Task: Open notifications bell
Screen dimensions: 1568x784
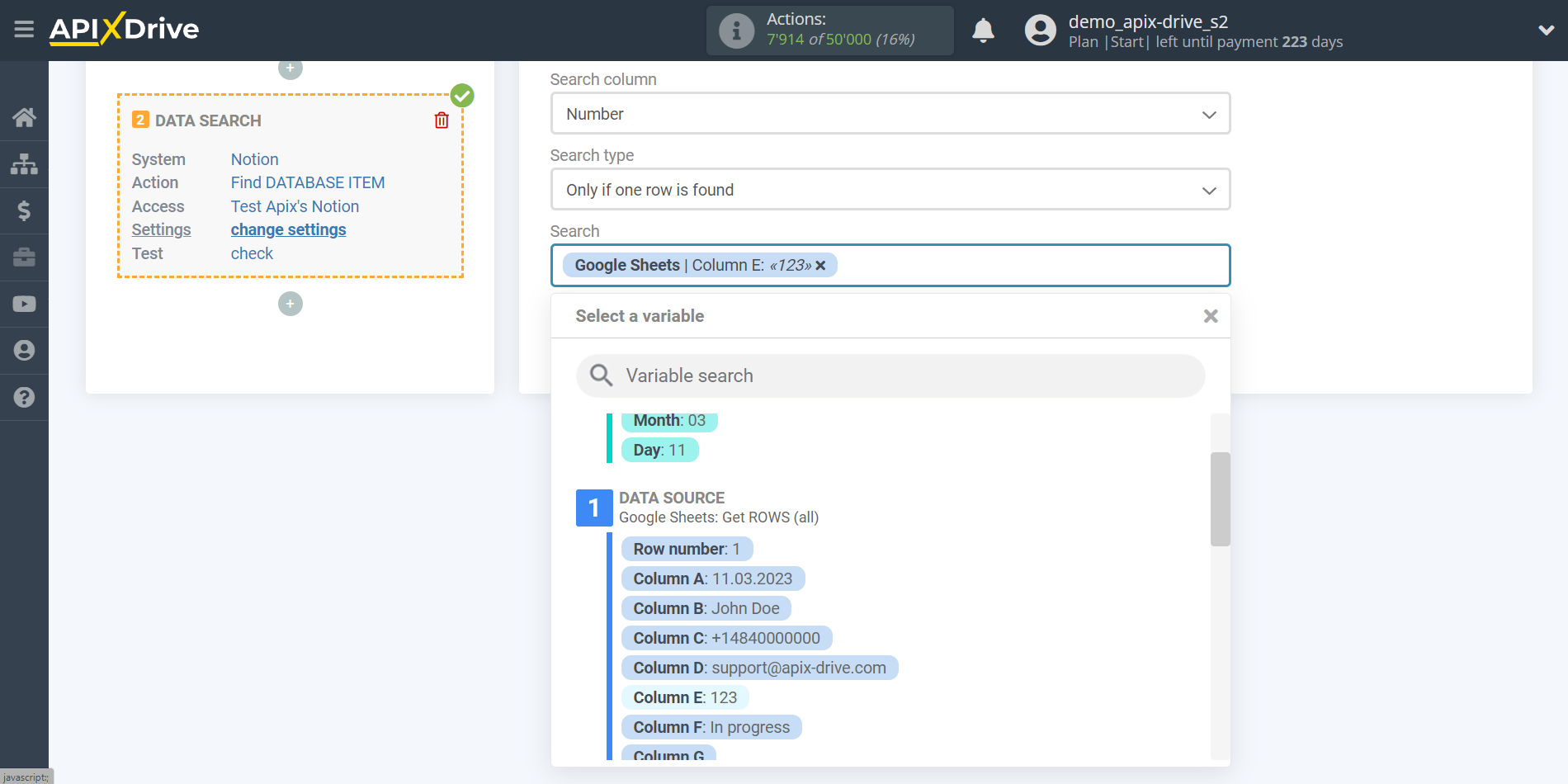Action: click(x=983, y=31)
